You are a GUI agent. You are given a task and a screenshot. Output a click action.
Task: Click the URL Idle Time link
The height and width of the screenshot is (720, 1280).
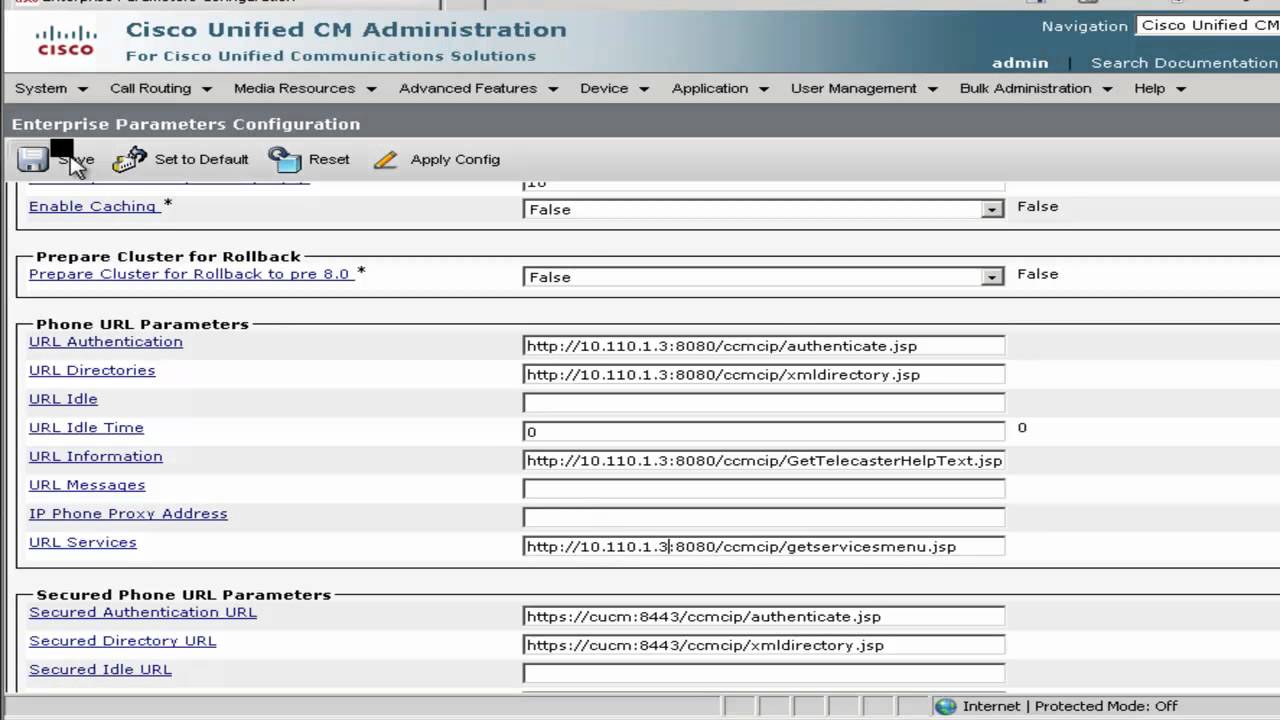86,428
